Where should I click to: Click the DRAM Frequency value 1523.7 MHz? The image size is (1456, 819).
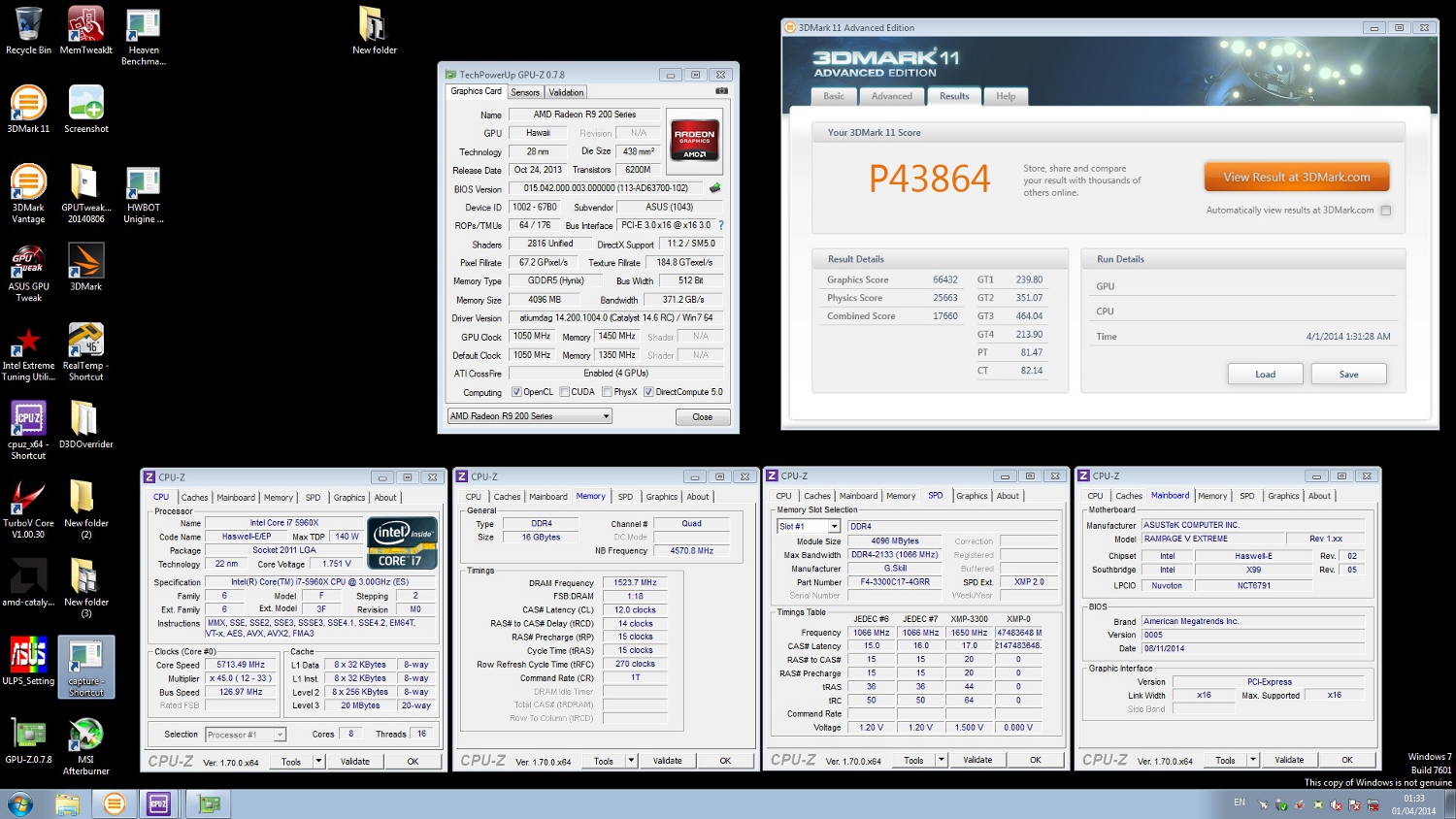tap(635, 583)
